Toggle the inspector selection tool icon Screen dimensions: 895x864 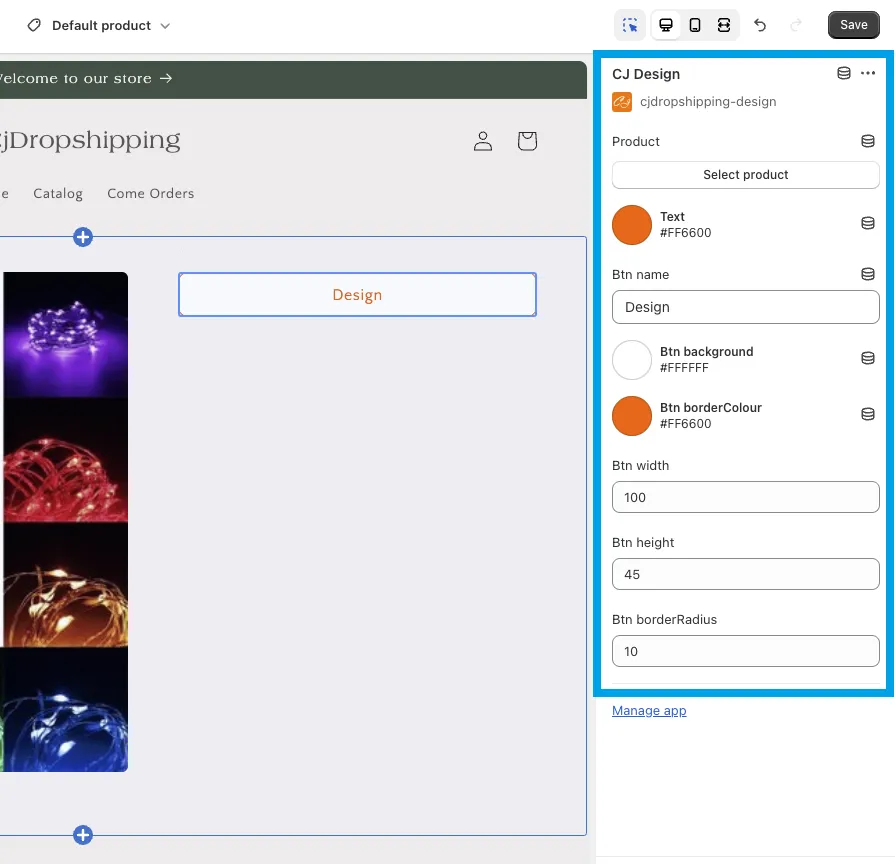click(630, 25)
